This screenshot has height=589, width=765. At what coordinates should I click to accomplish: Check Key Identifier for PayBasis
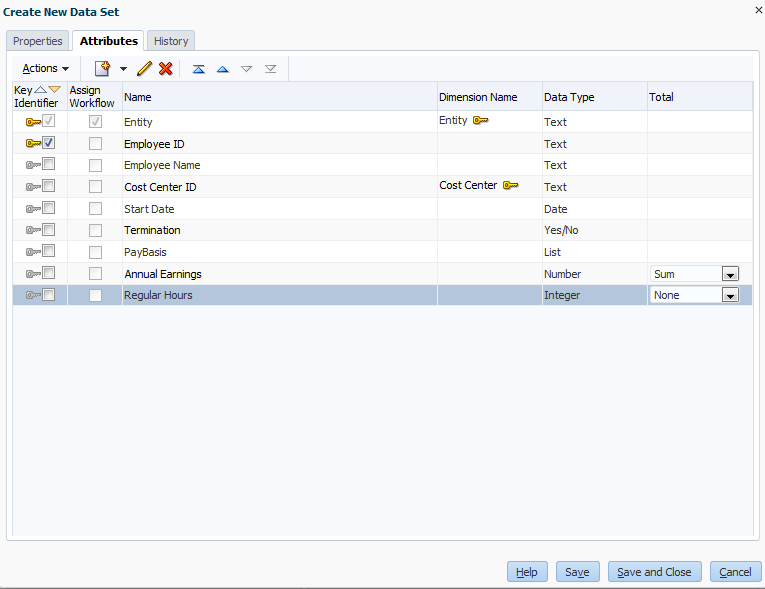tap(48, 251)
